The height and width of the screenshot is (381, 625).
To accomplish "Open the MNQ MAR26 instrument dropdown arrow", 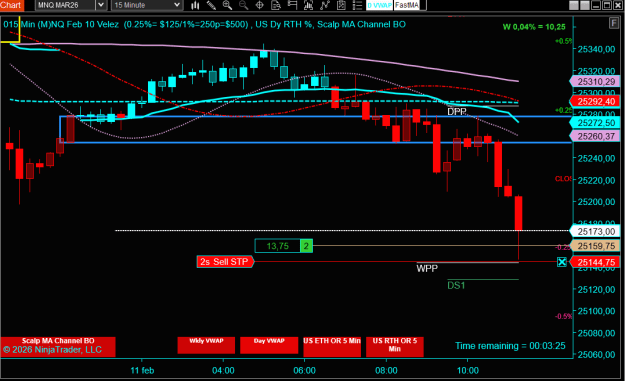I will click(x=101, y=5).
